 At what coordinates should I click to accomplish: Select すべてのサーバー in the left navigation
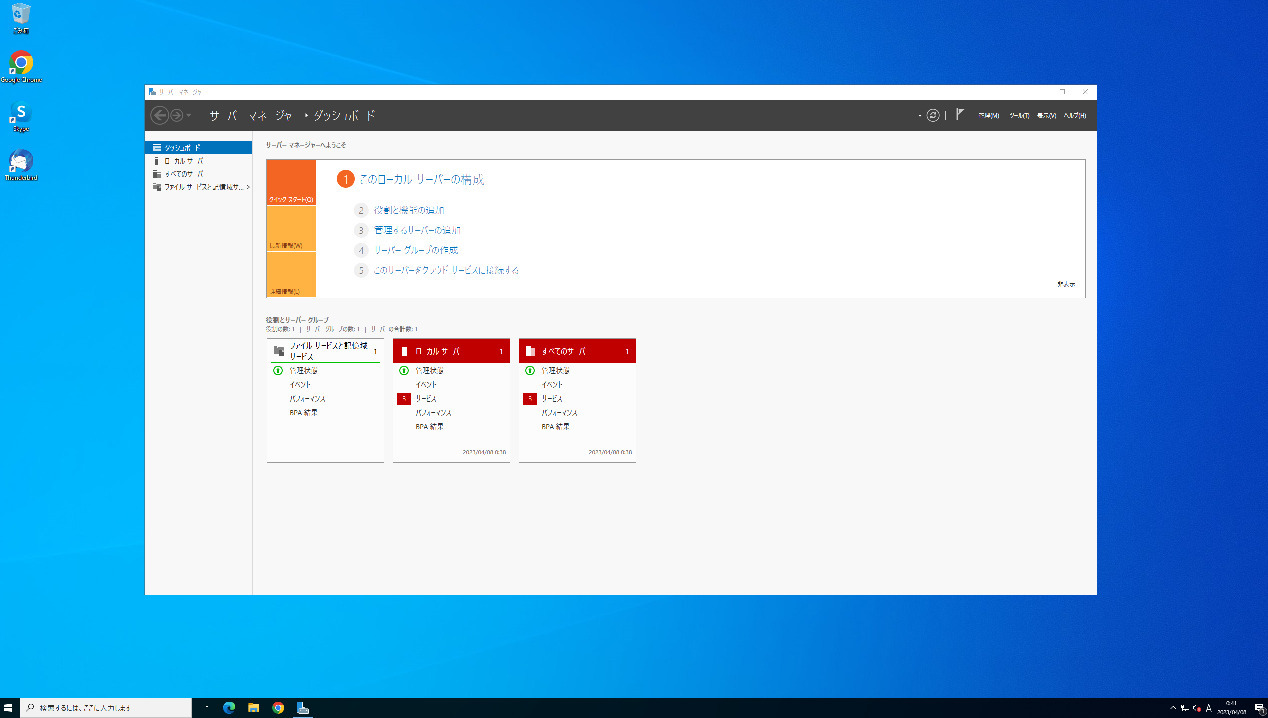[198, 173]
